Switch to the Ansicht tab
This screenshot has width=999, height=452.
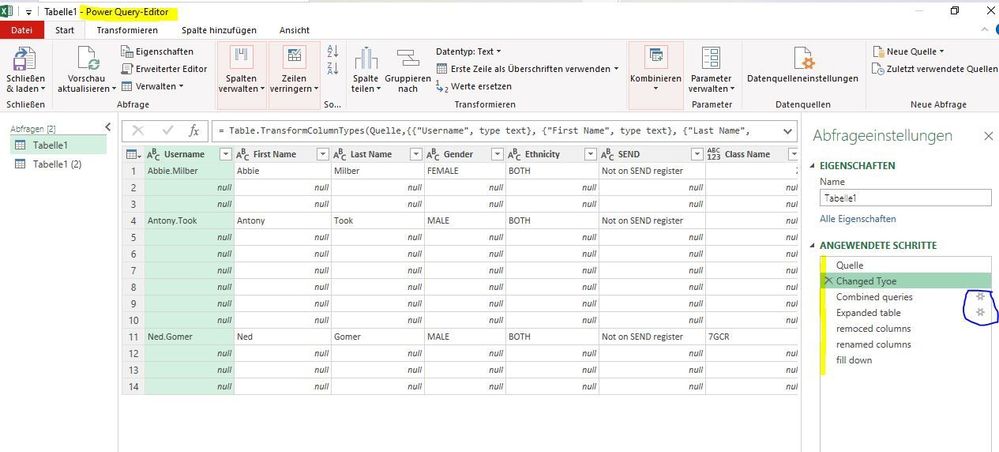[x=294, y=30]
